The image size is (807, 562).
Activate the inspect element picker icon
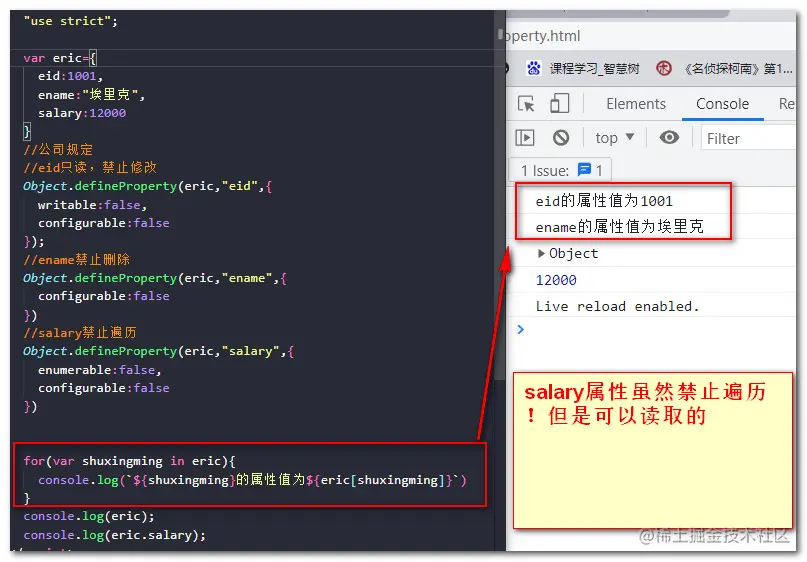[x=526, y=104]
